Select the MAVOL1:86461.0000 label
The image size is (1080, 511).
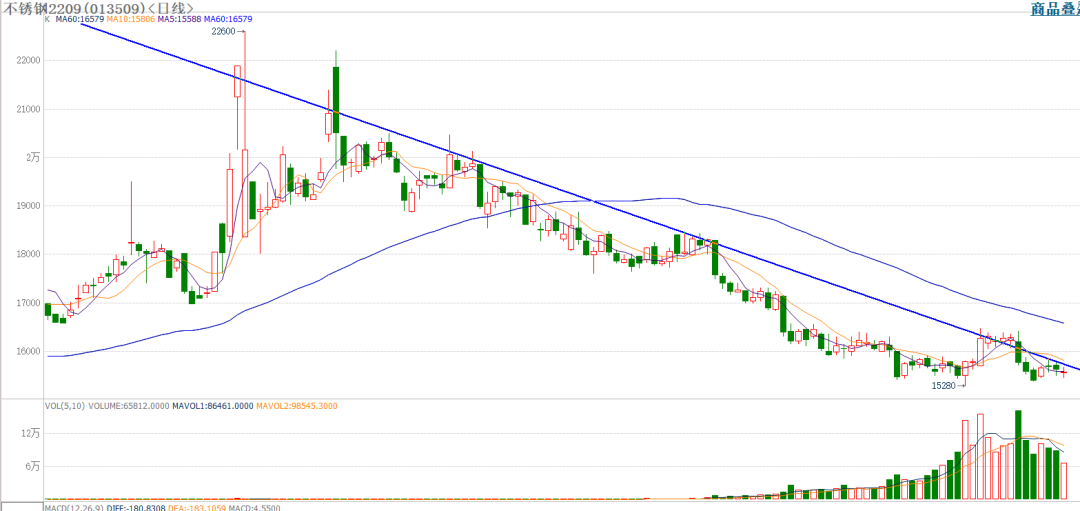[x=212, y=406]
